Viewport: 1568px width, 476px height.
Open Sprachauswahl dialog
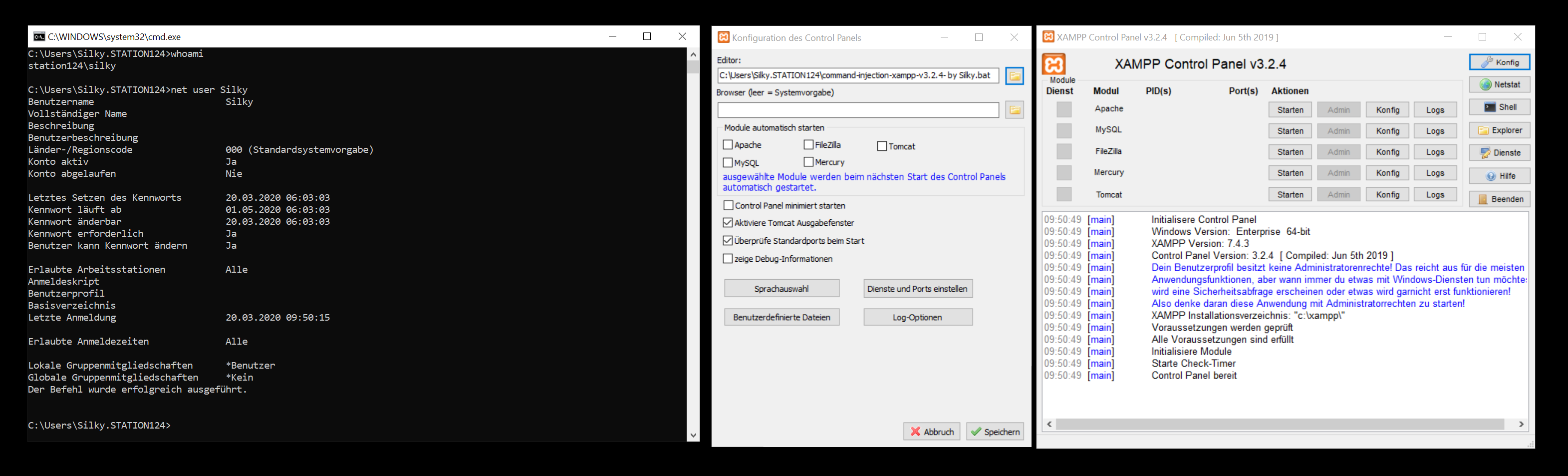point(782,288)
